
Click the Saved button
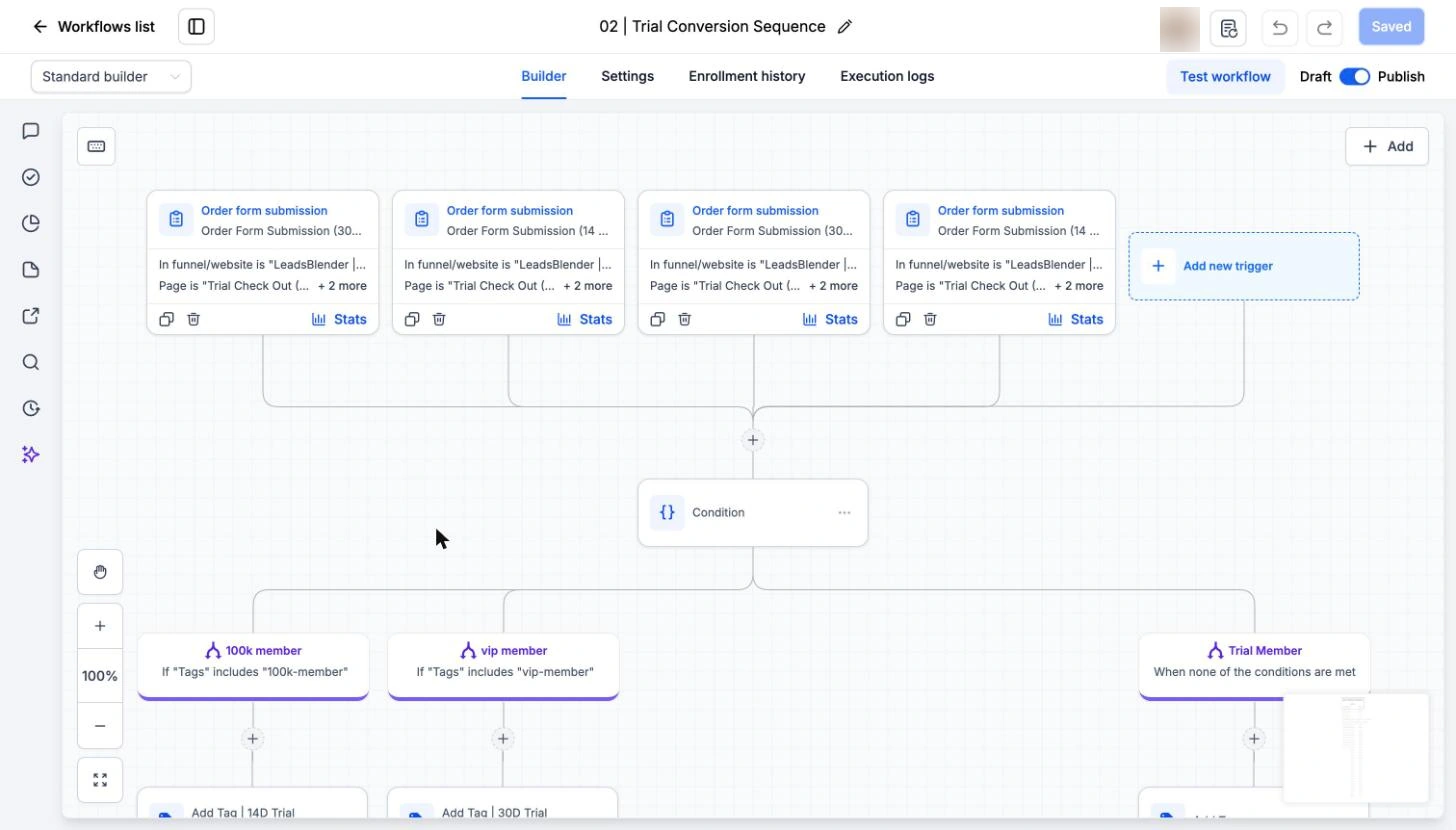pyautogui.click(x=1391, y=27)
